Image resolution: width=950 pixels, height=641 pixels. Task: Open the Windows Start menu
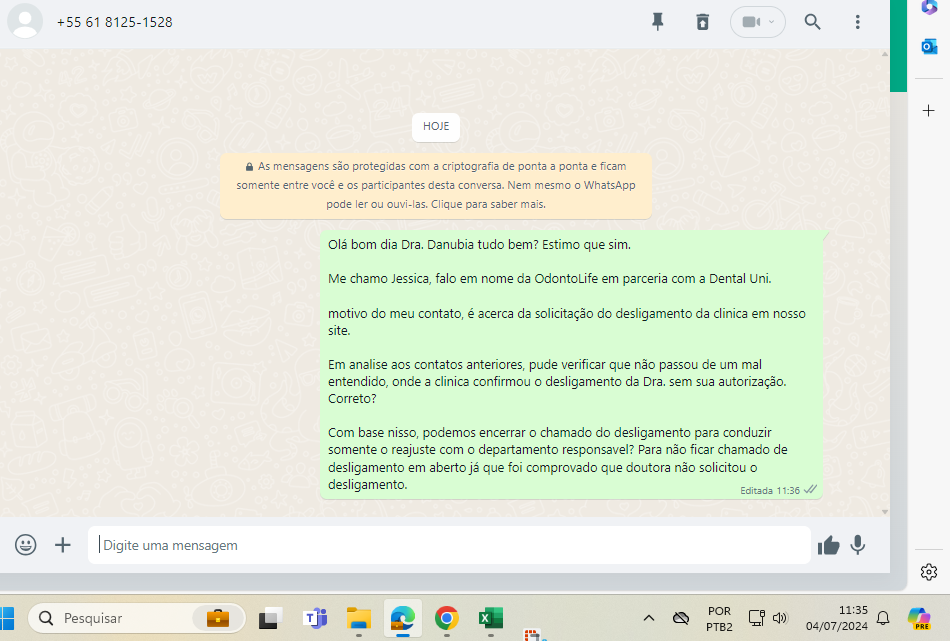pos(7,619)
